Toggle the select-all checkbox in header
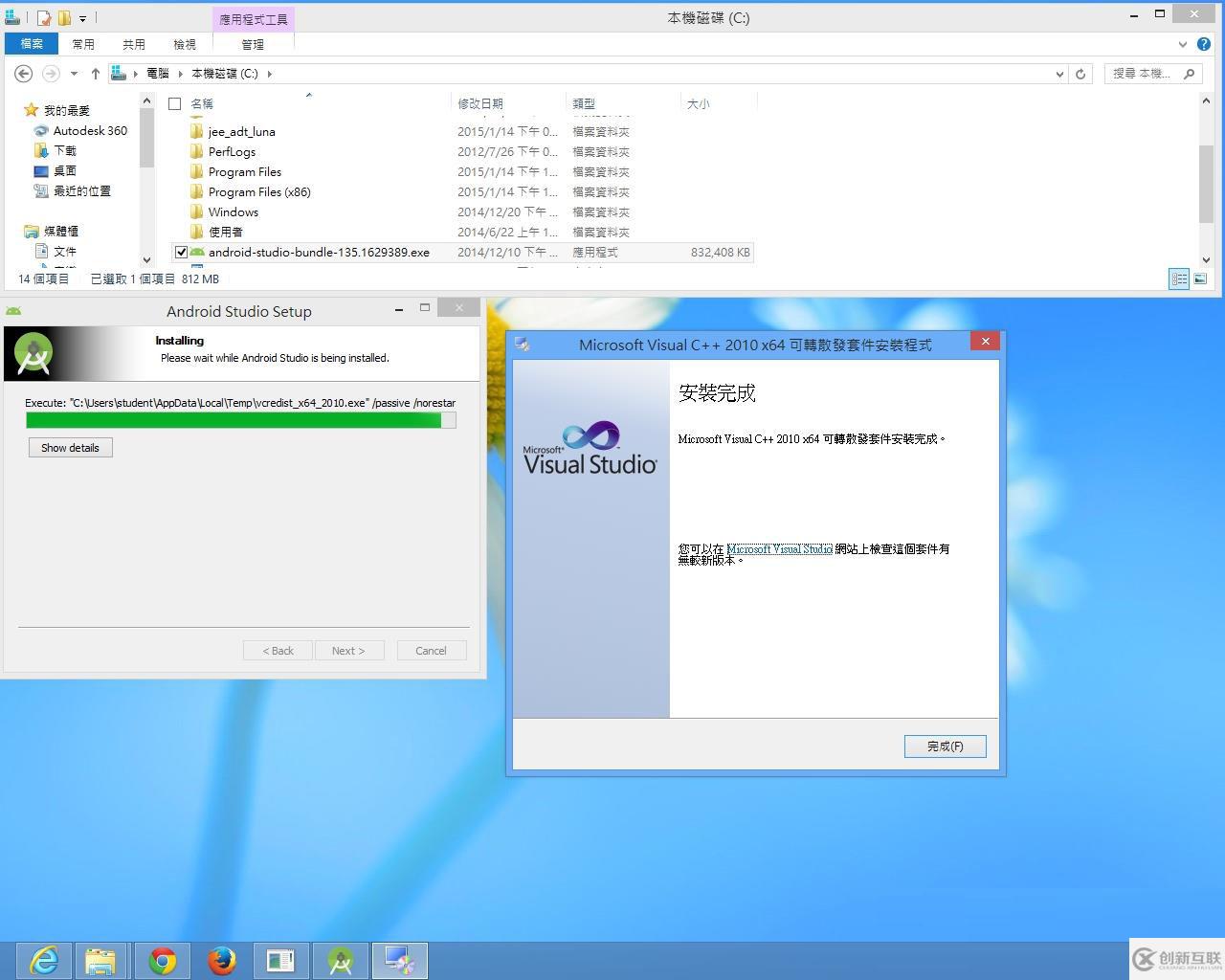The width and height of the screenshot is (1225, 980). point(175,103)
